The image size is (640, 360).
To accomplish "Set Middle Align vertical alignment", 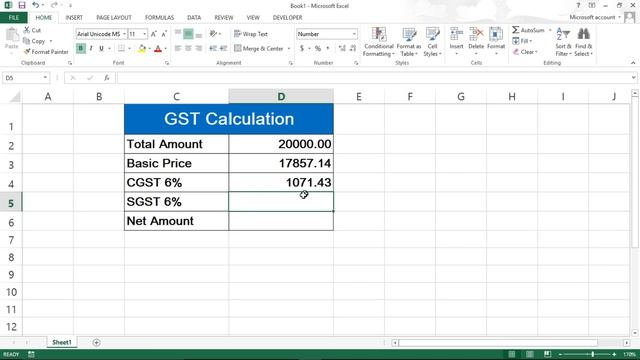I will (188, 33).
